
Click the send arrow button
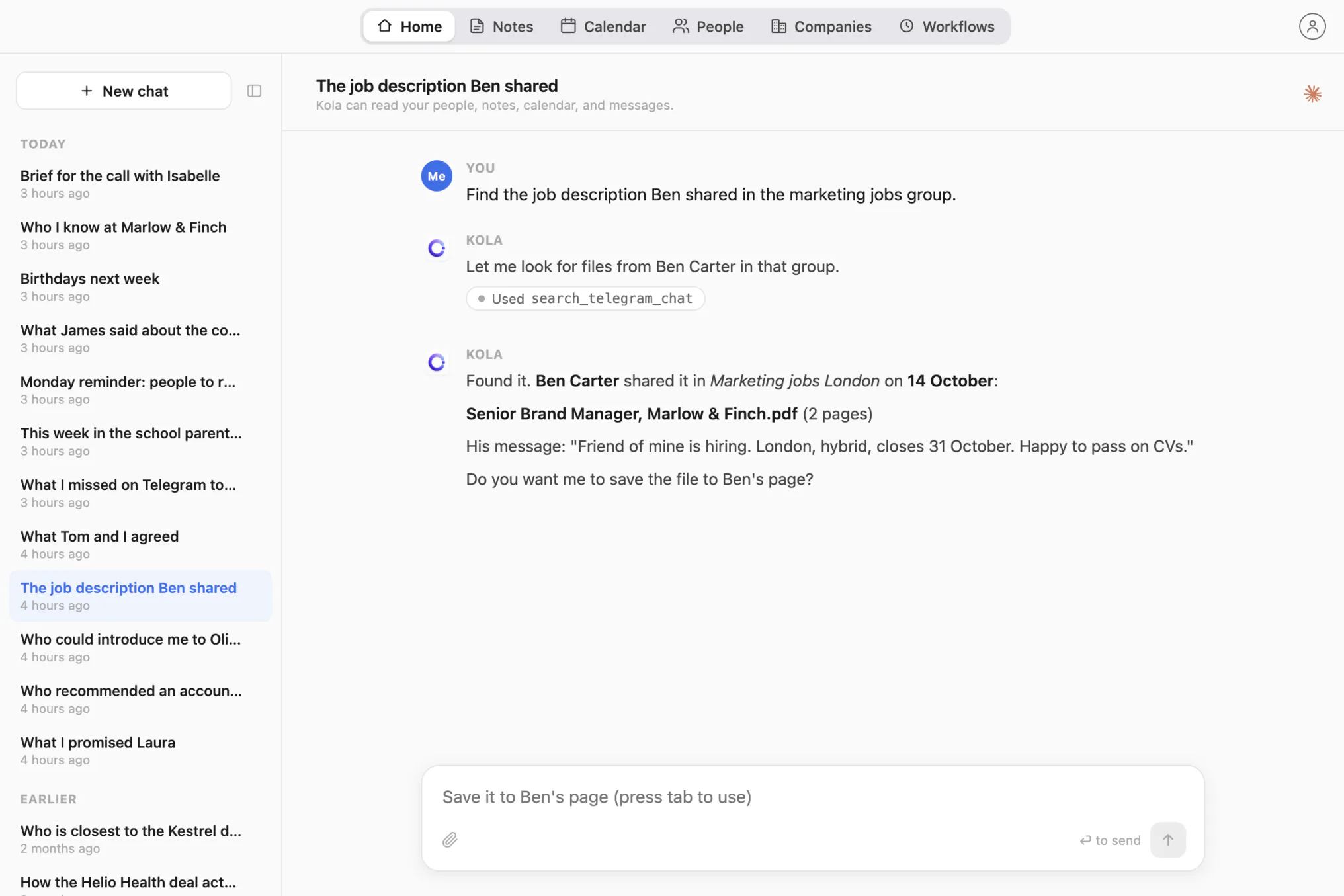(1168, 840)
